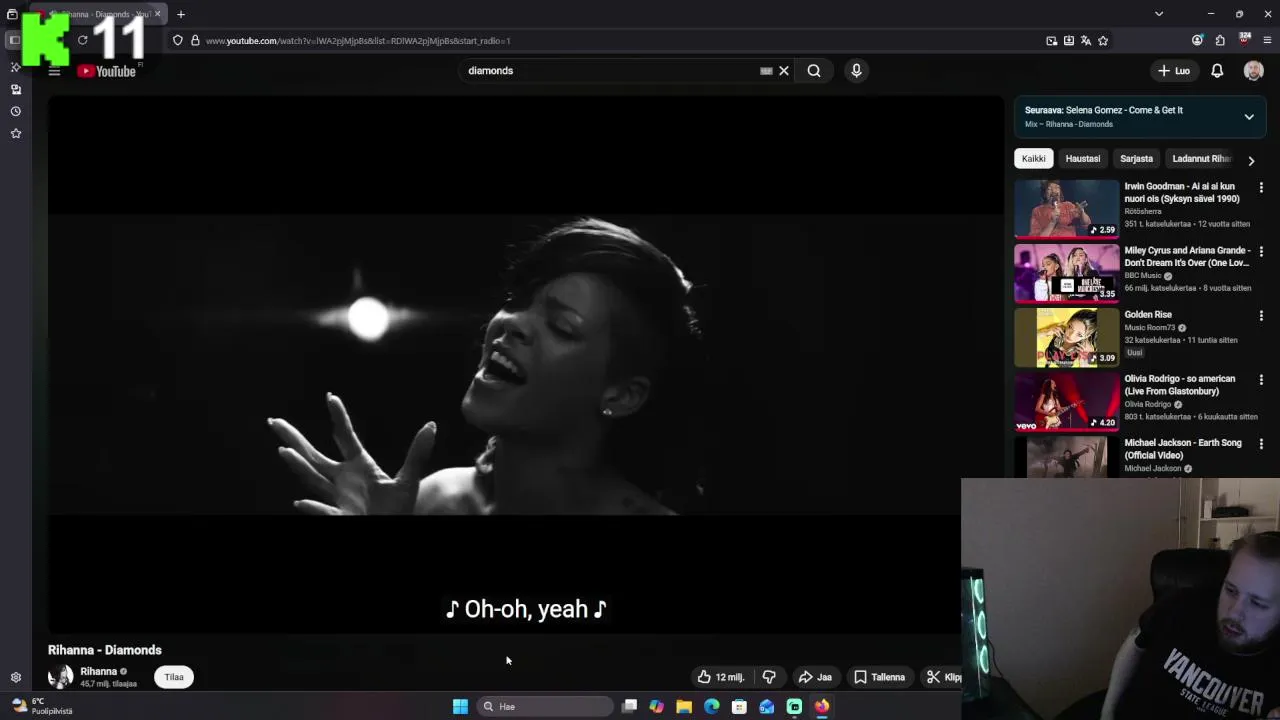Open browser account profile icon

1197,41
